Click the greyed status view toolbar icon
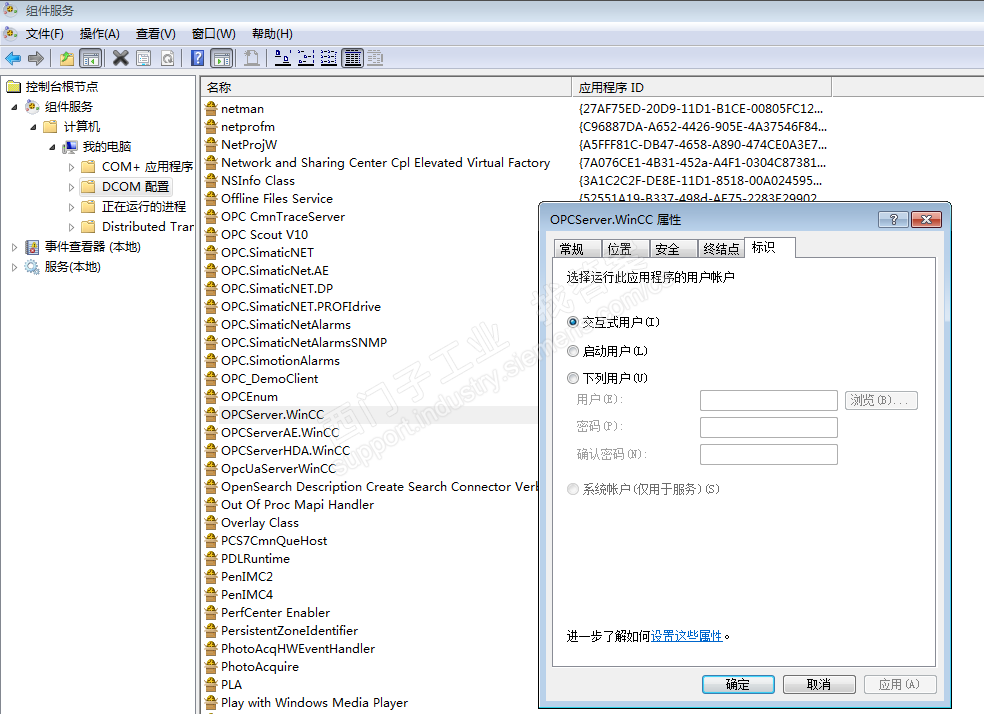 [x=375, y=58]
